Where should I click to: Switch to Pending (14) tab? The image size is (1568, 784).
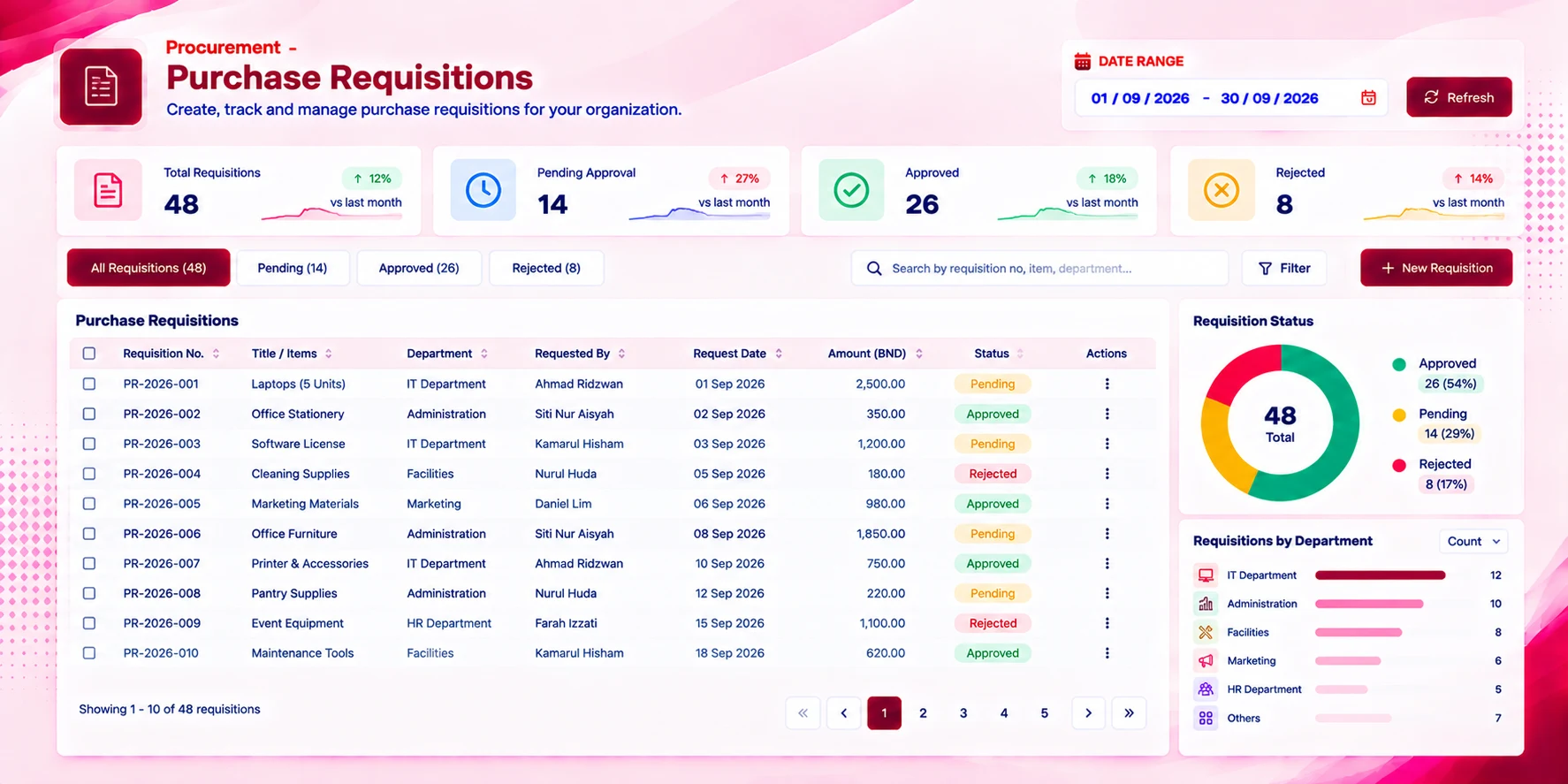292,268
